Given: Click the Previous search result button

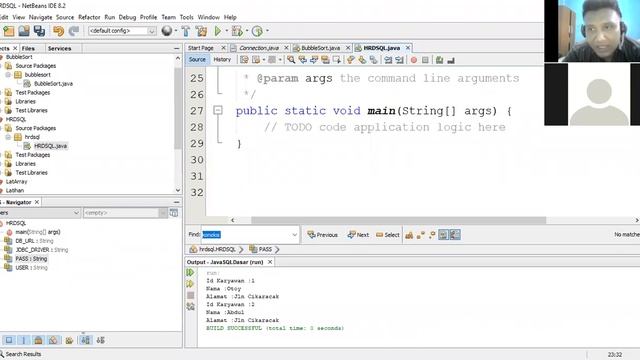Looking at the screenshot, I should [x=322, y=235].
